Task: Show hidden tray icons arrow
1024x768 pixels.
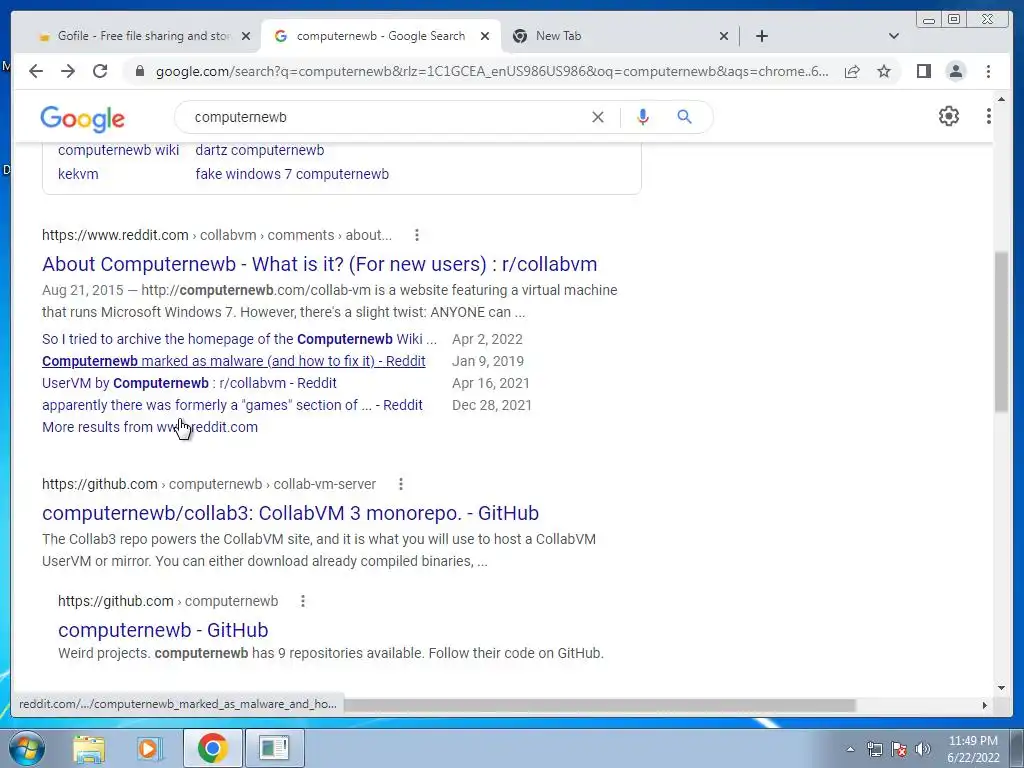Action: 850,749
